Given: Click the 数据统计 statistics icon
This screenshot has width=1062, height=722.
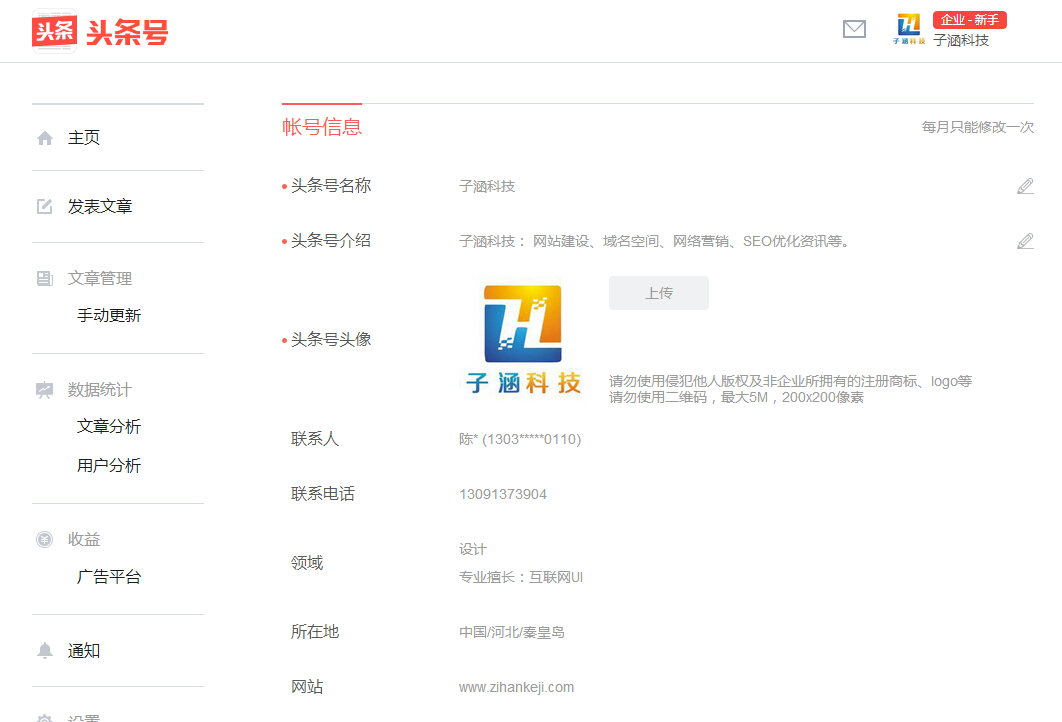Looking at the screenshot, I should [44, 390].
